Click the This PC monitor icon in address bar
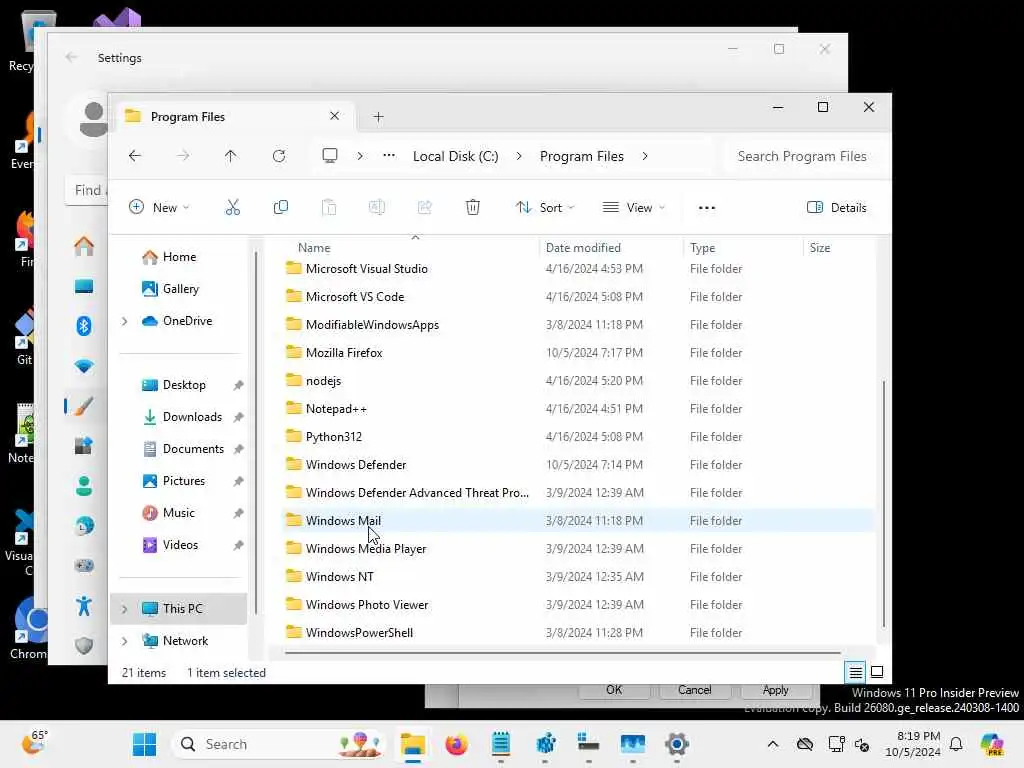Viewport: 1024px width, 768px height. [330, 156]
